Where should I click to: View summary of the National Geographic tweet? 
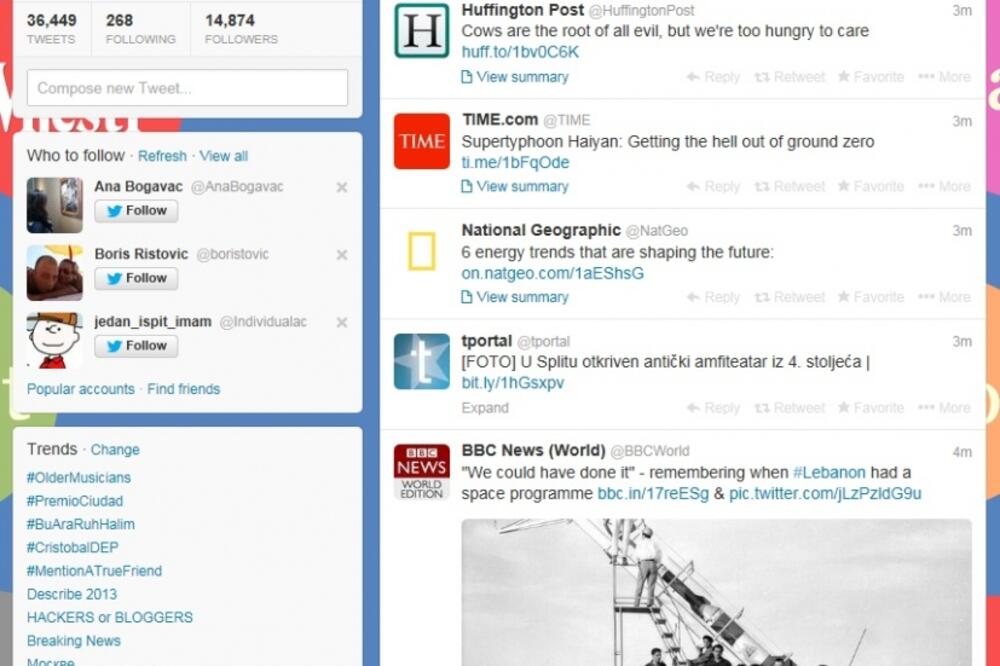[514, 297]
